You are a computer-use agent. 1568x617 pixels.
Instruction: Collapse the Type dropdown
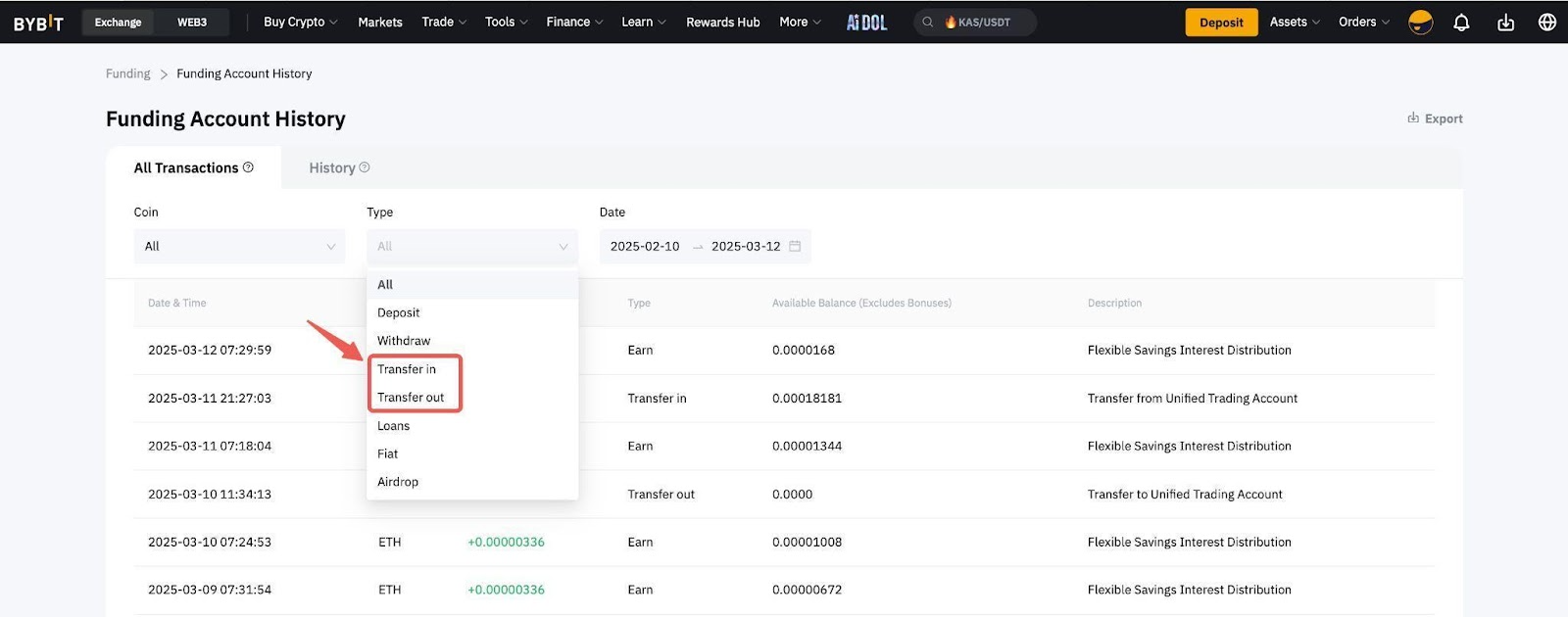pyautogui.click(x=471, y=247)
